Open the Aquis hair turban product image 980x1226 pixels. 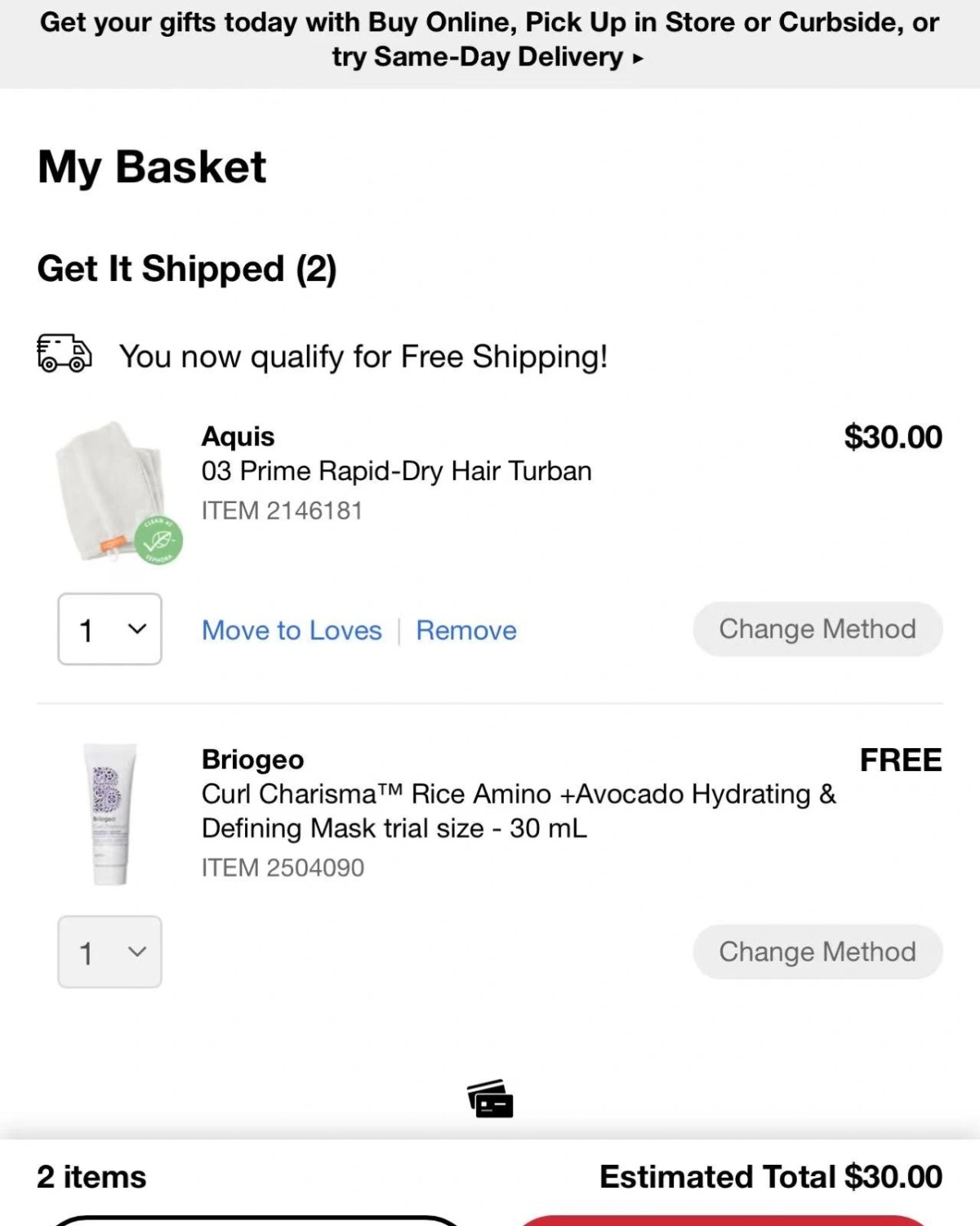click(x=110, y=490)
